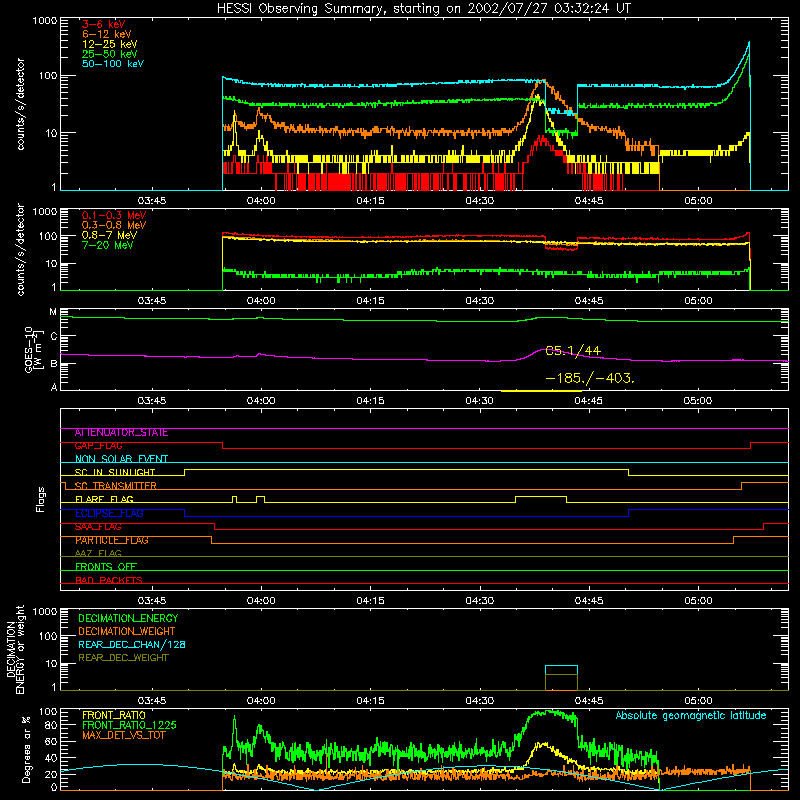The width and height of the screenshot is (800, 800).
Task: Select the BAD_PACKETS flag label
Action: (109, 580)
